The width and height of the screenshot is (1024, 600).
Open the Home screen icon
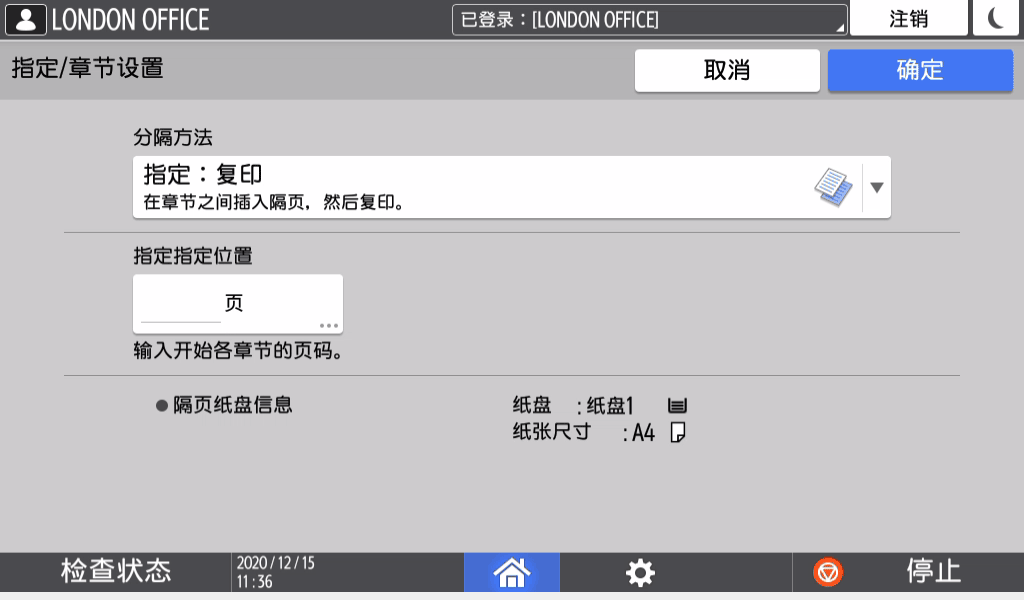click(x=511, y=572)
